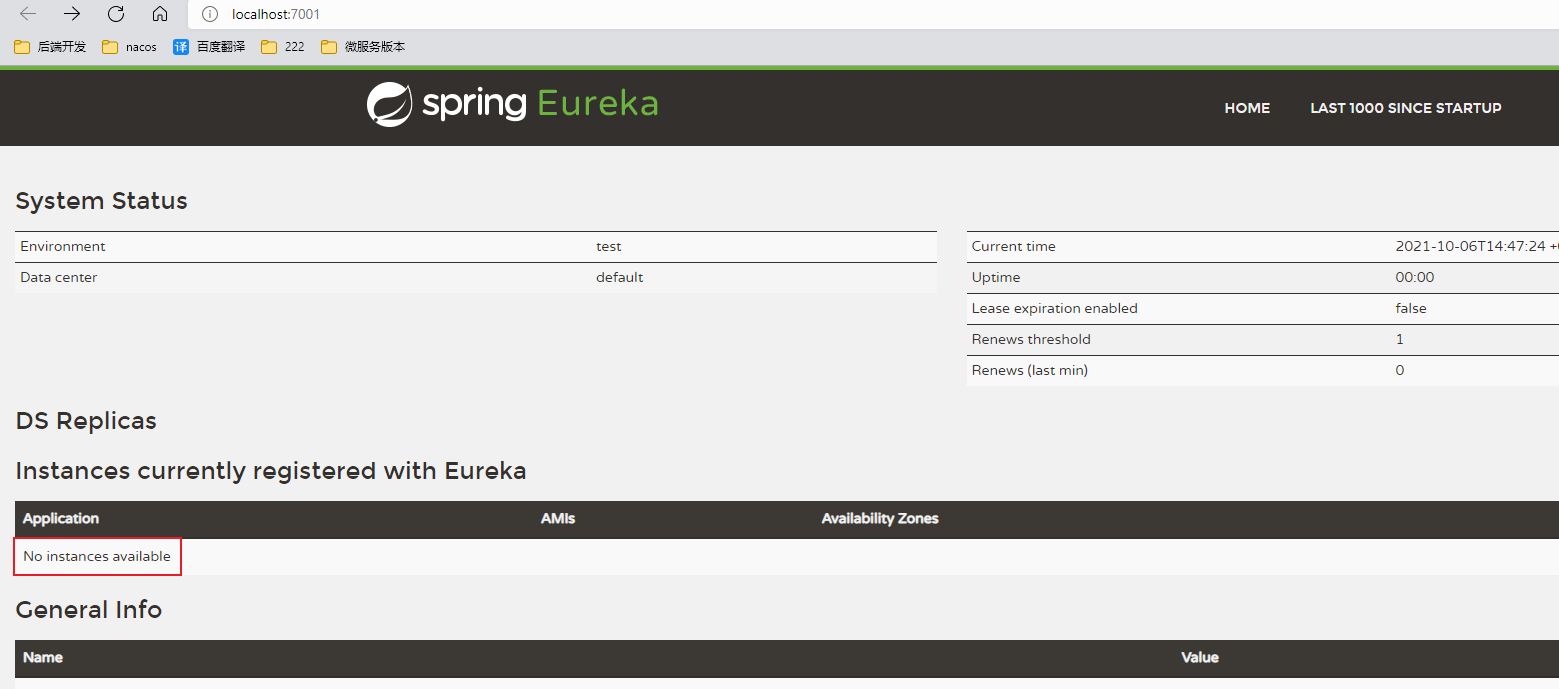
Task: Go forward in browser history
Action: 72,14
